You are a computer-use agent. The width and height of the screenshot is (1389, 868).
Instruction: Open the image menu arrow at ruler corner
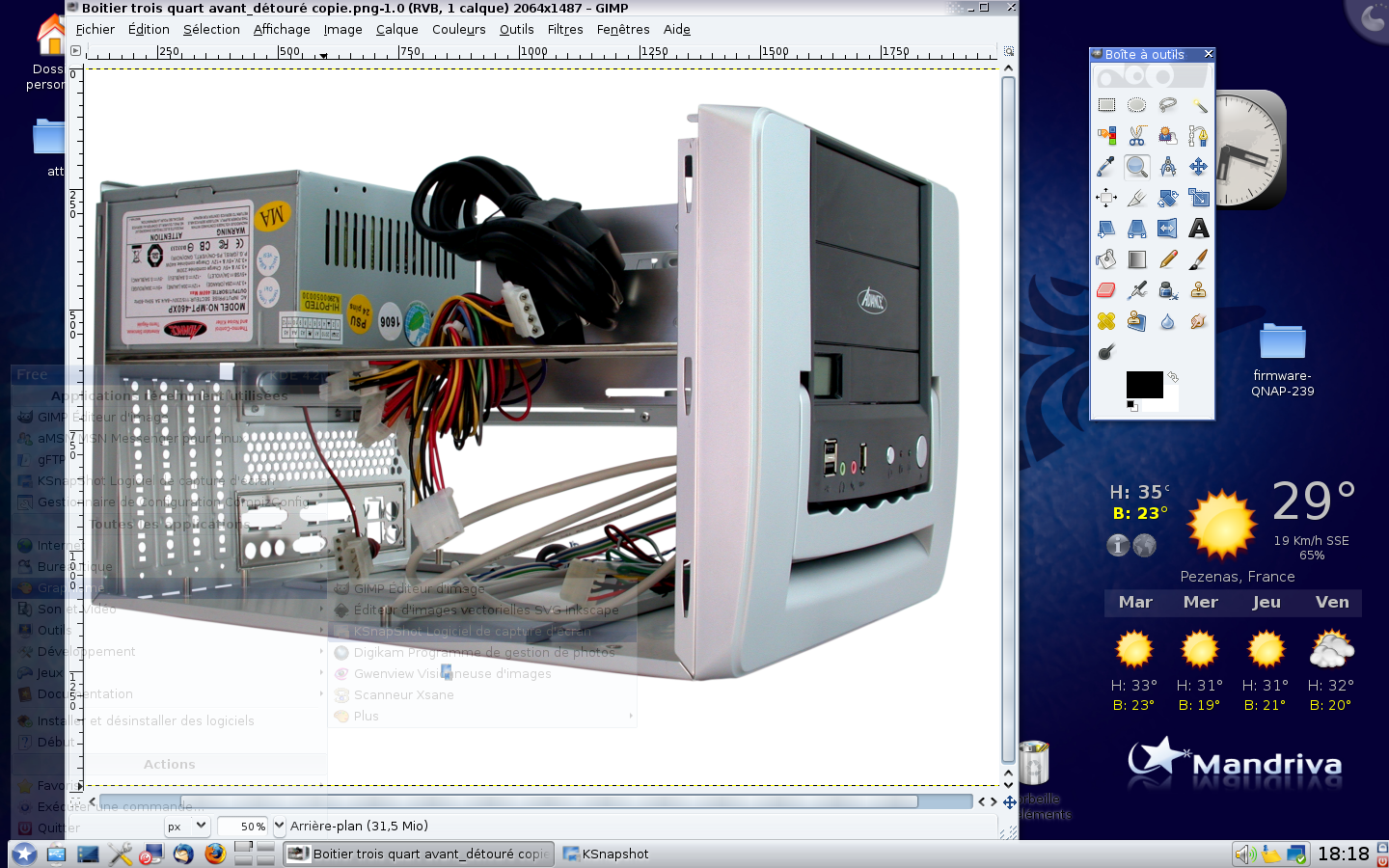(75, 51)
